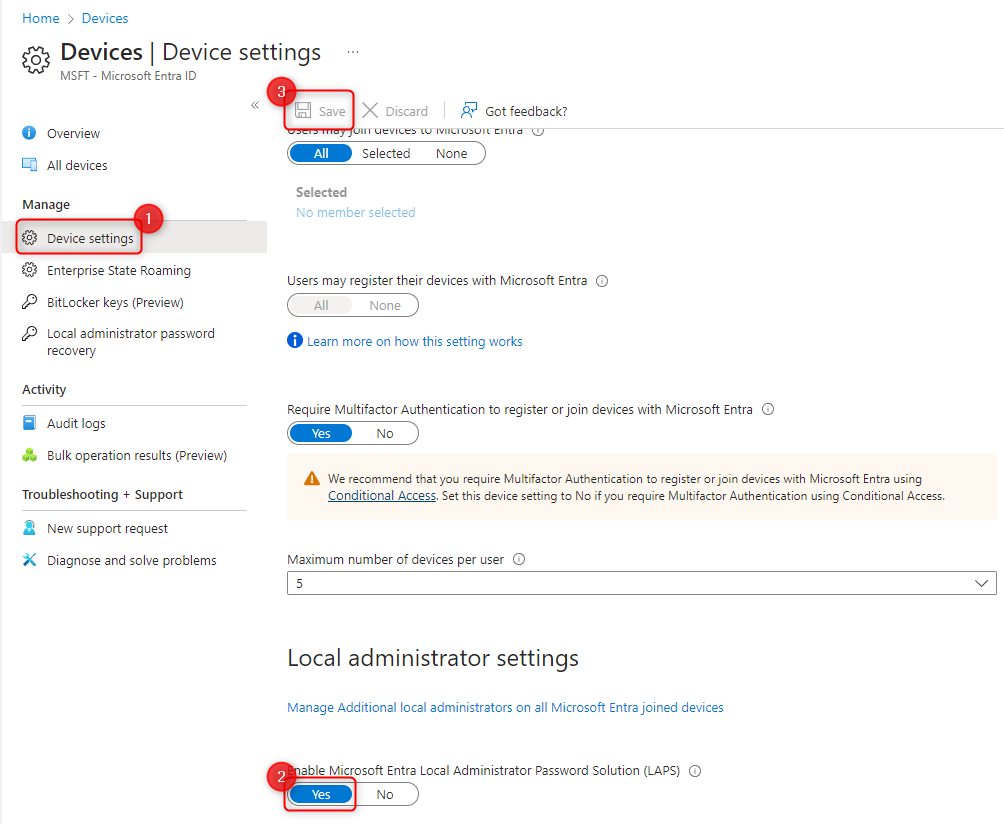Screen dimensions: 1004x824
Task: Click the All devices monitor icon
Action: pyautogui.click(x=29, y=165)
